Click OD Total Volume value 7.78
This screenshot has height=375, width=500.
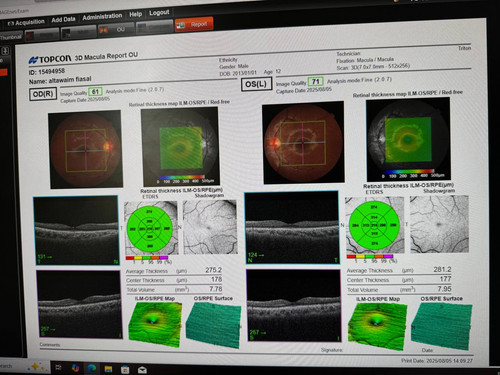[x=216, y=289]
